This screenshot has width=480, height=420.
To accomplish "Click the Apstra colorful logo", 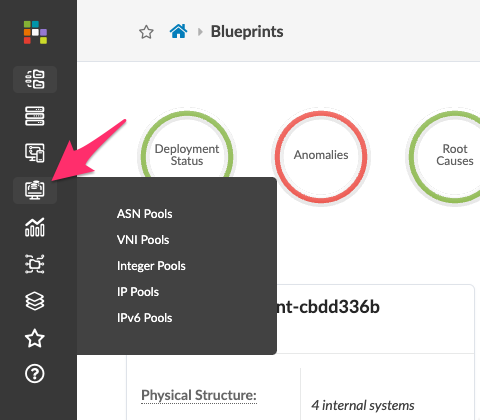I will [35, 32].
